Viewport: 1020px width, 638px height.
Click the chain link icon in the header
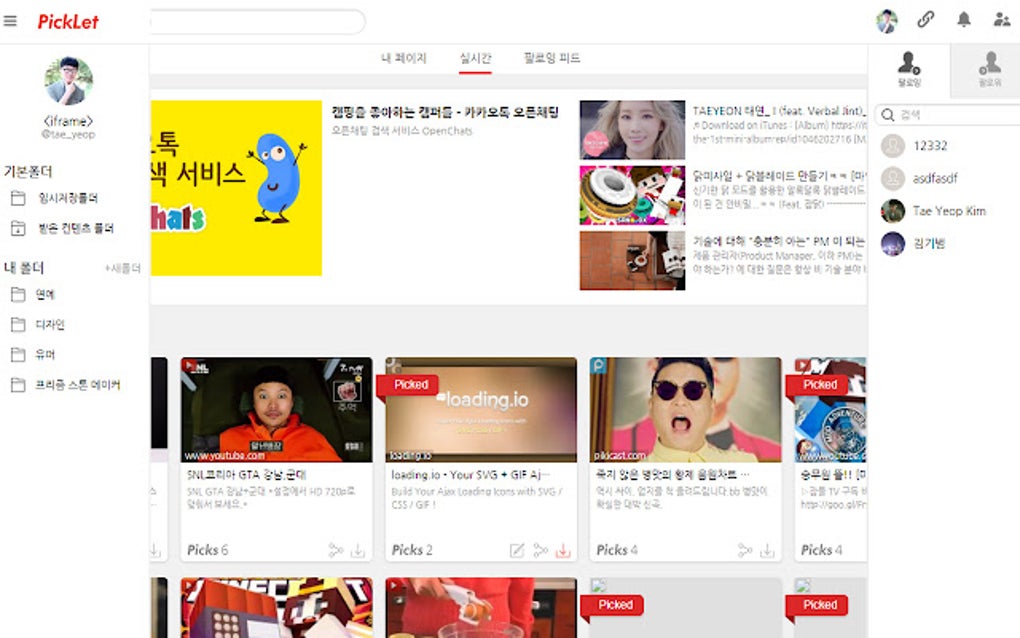[926, 20]
